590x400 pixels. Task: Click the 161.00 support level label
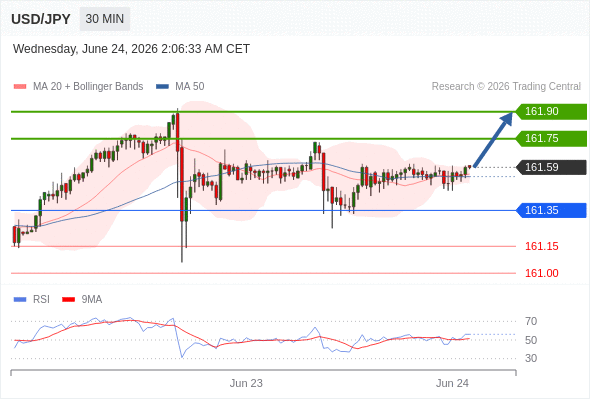click(541, 273)
